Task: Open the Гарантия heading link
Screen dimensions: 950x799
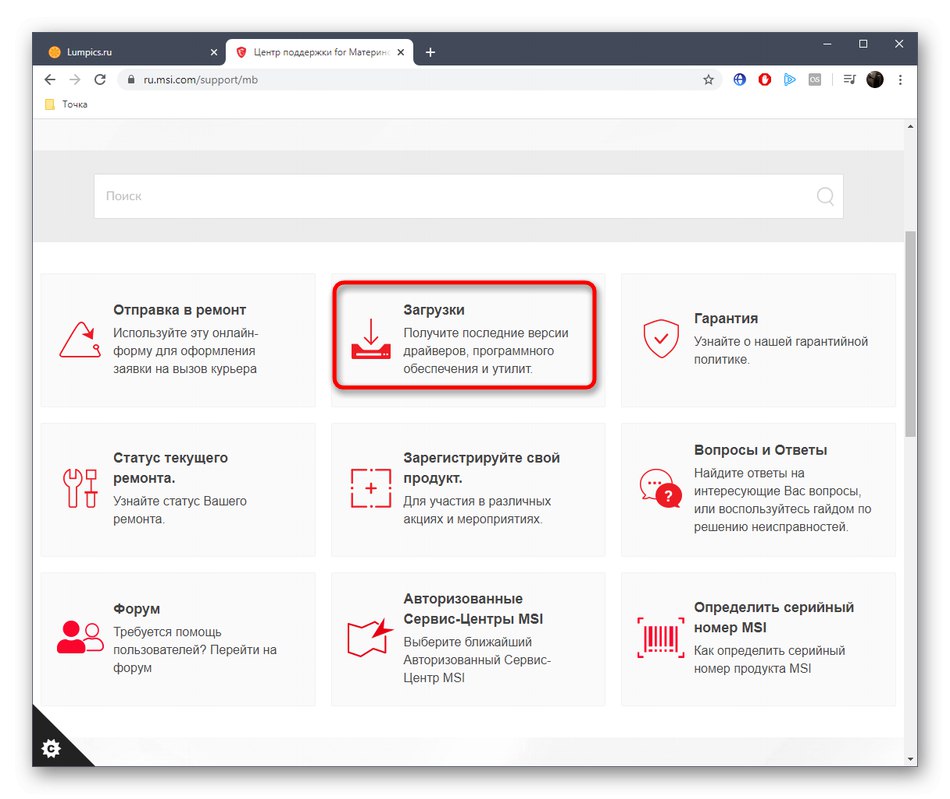Action: tap(726, 318)
